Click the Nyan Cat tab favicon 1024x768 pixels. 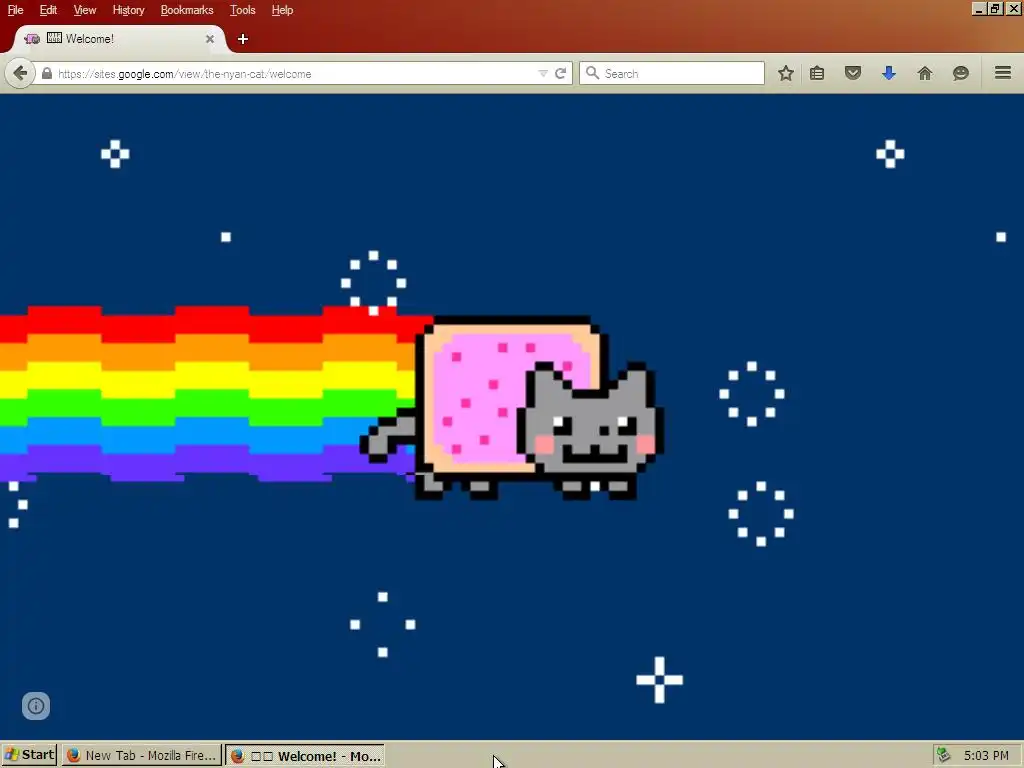[x=32, y=39]
